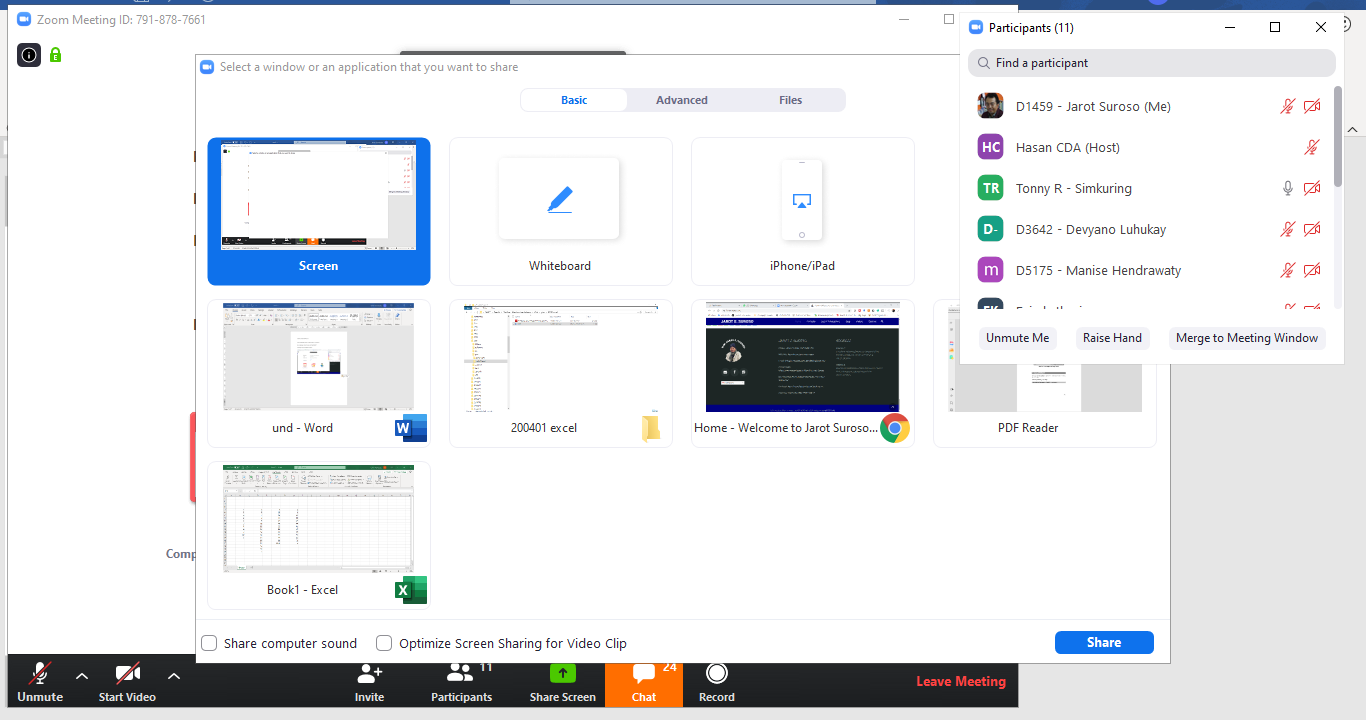Click the blue Share button
1366x720 pixels.
point(1104,642)
